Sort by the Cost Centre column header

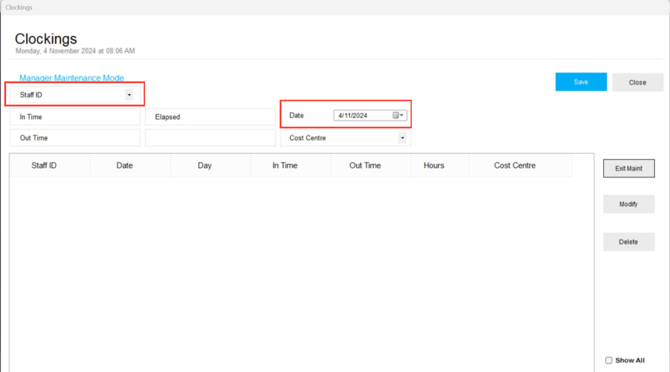(x=520, y=165)
